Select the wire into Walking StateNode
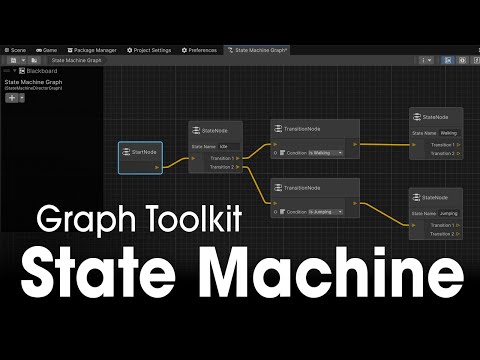480x360 pixels. click(x=385, y=145)
